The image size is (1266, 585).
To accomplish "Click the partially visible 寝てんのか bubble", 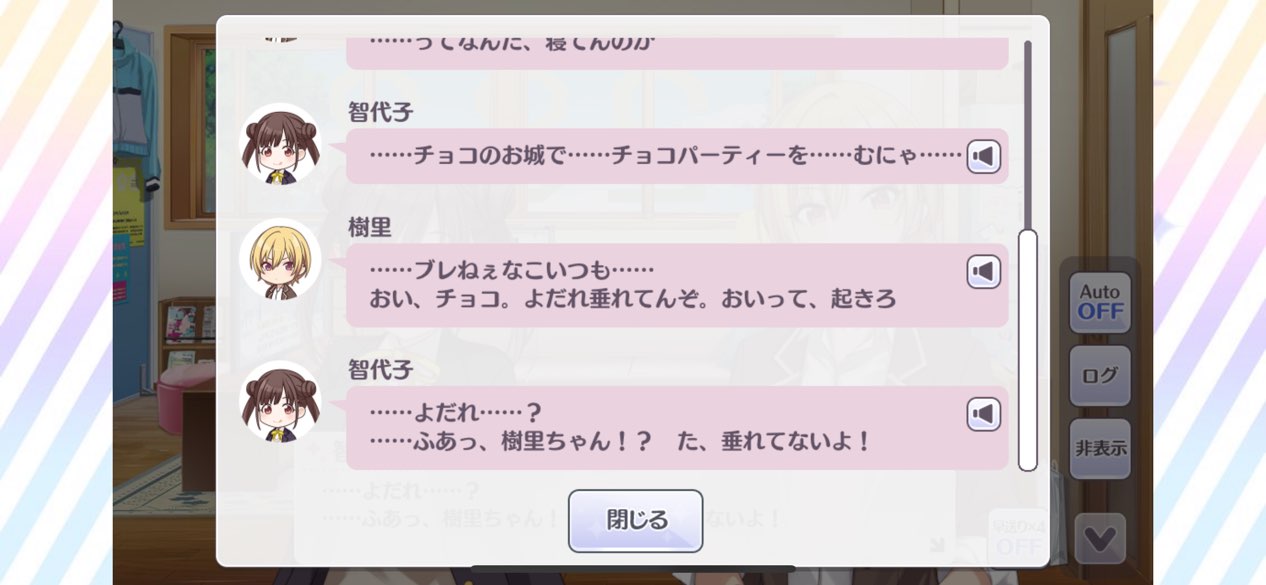I will click(x=677, y=53).
